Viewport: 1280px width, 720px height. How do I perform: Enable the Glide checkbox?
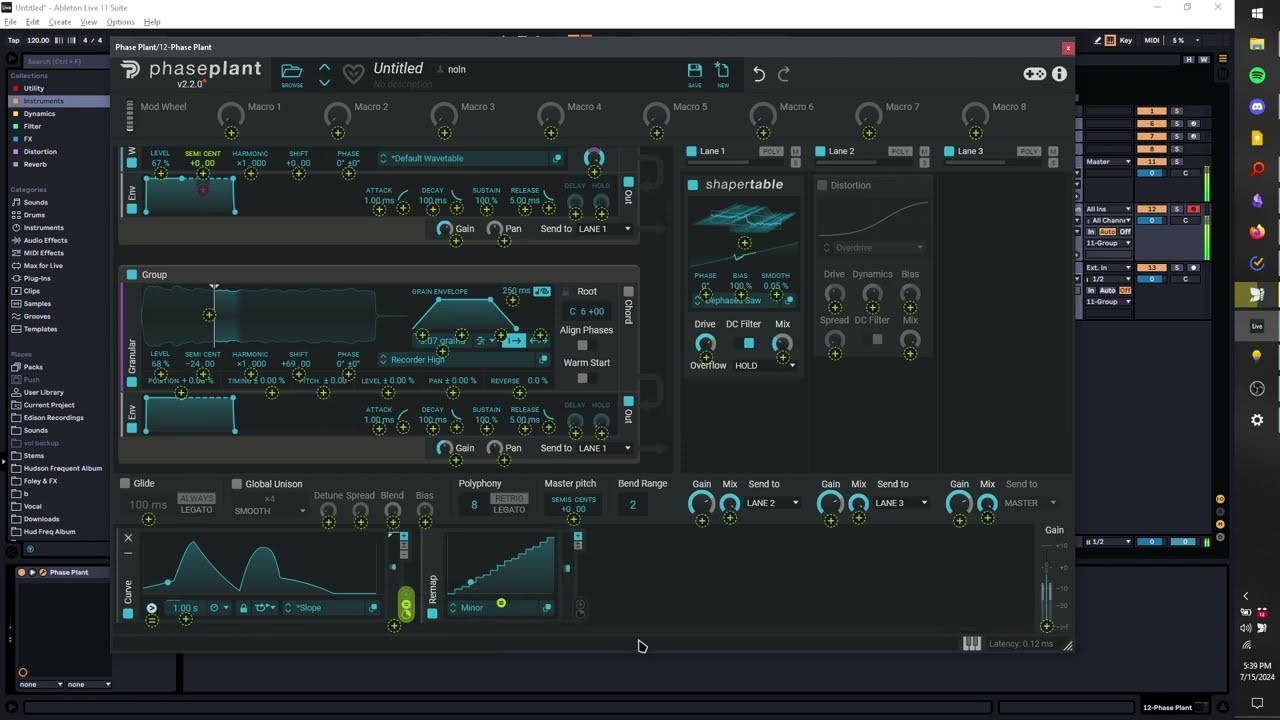click(125, 484)
